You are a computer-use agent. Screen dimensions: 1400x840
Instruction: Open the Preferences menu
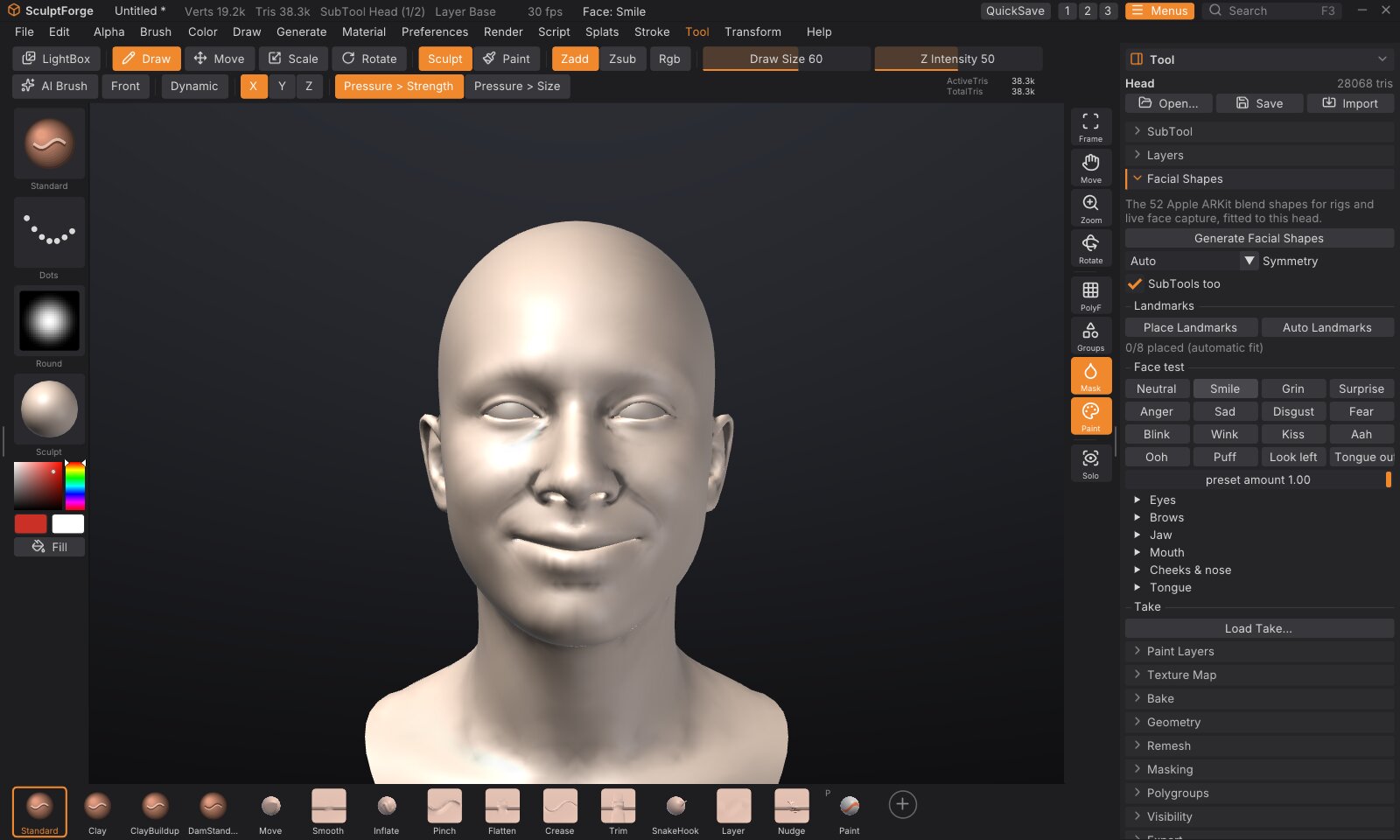tap(435, 31)
